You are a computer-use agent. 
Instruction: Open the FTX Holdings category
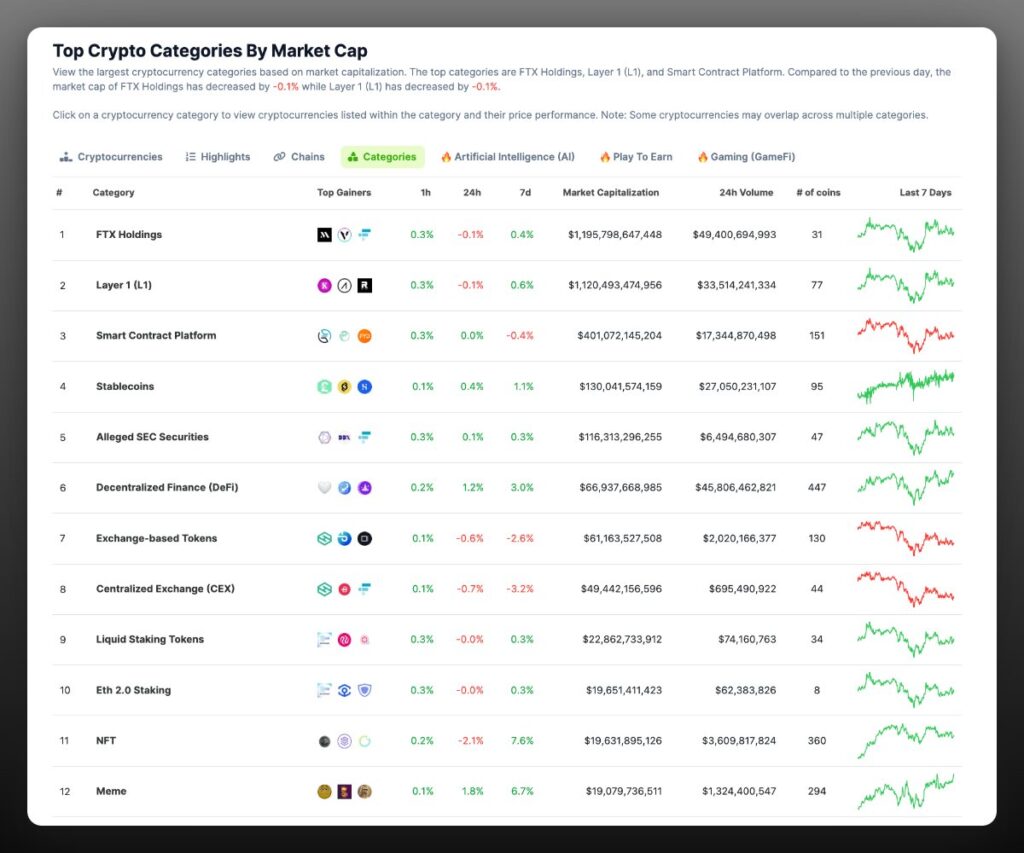point(129,234)
